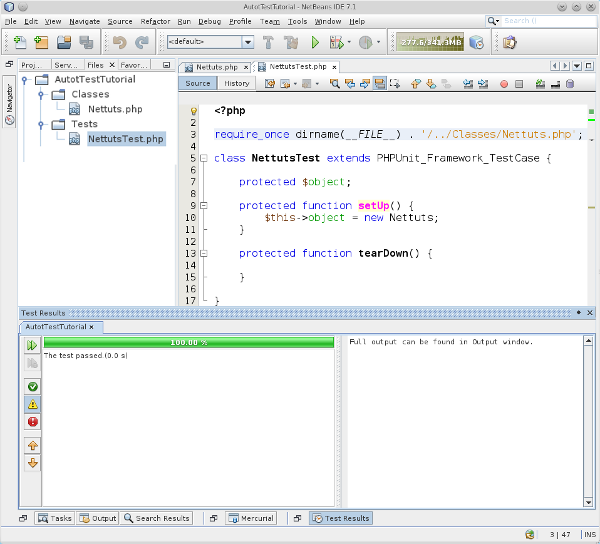Image resolution: width=600 pixels, height=544 pixels.
Task: Click the Open Project toolbar icon
Action: pos(64,42)
